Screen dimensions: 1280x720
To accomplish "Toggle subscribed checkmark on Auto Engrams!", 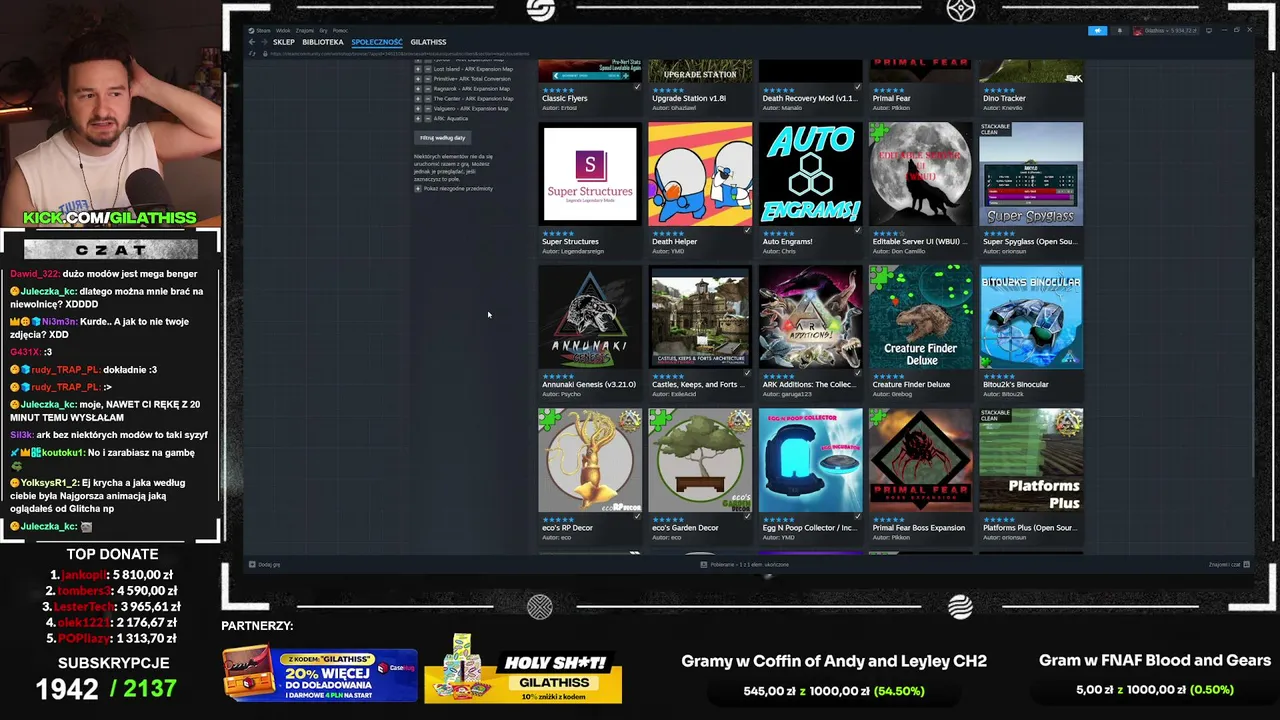I will 857,230.
